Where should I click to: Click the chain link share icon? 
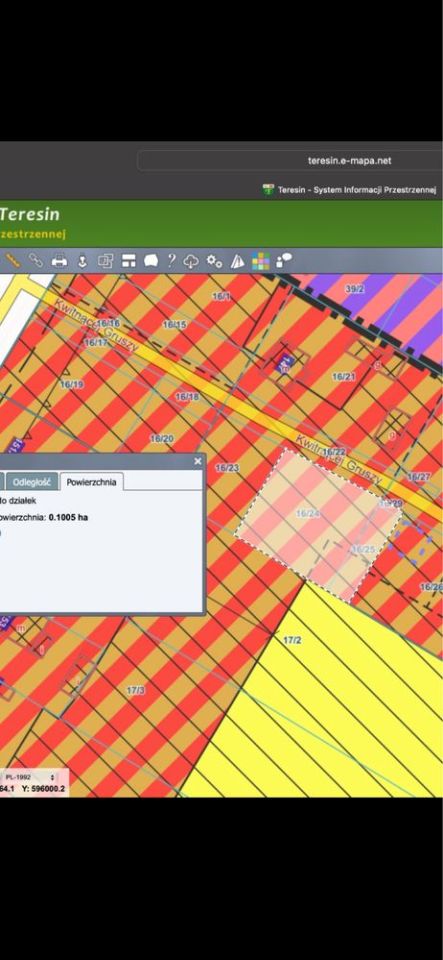36,261
